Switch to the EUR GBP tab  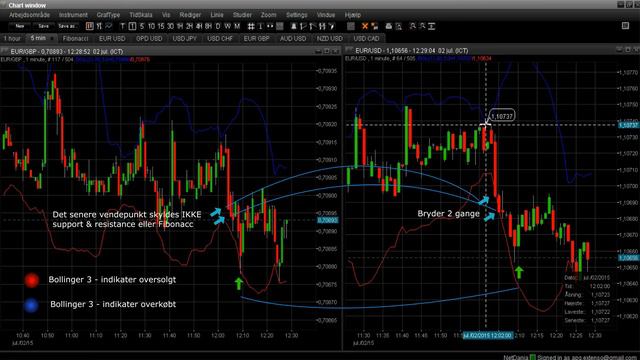(x=256, y=38)
